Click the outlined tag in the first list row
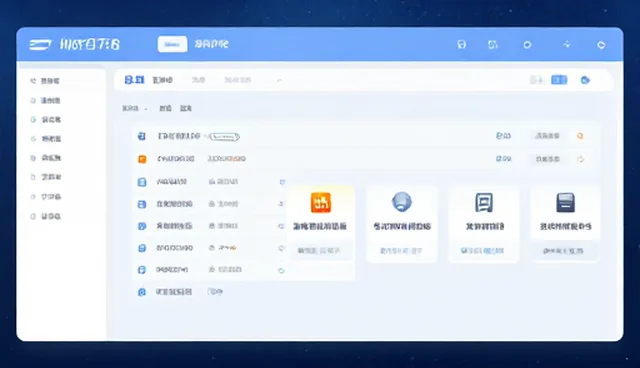Image resolution: width=640 pixels, height=368 pixels. pos(224,137)
